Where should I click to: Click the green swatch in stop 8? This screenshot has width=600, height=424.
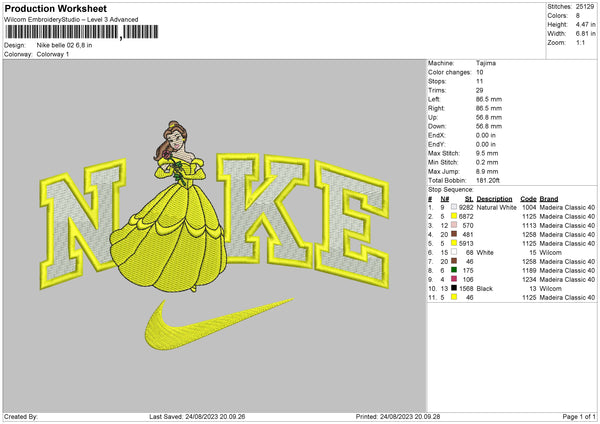coord(454,270)
